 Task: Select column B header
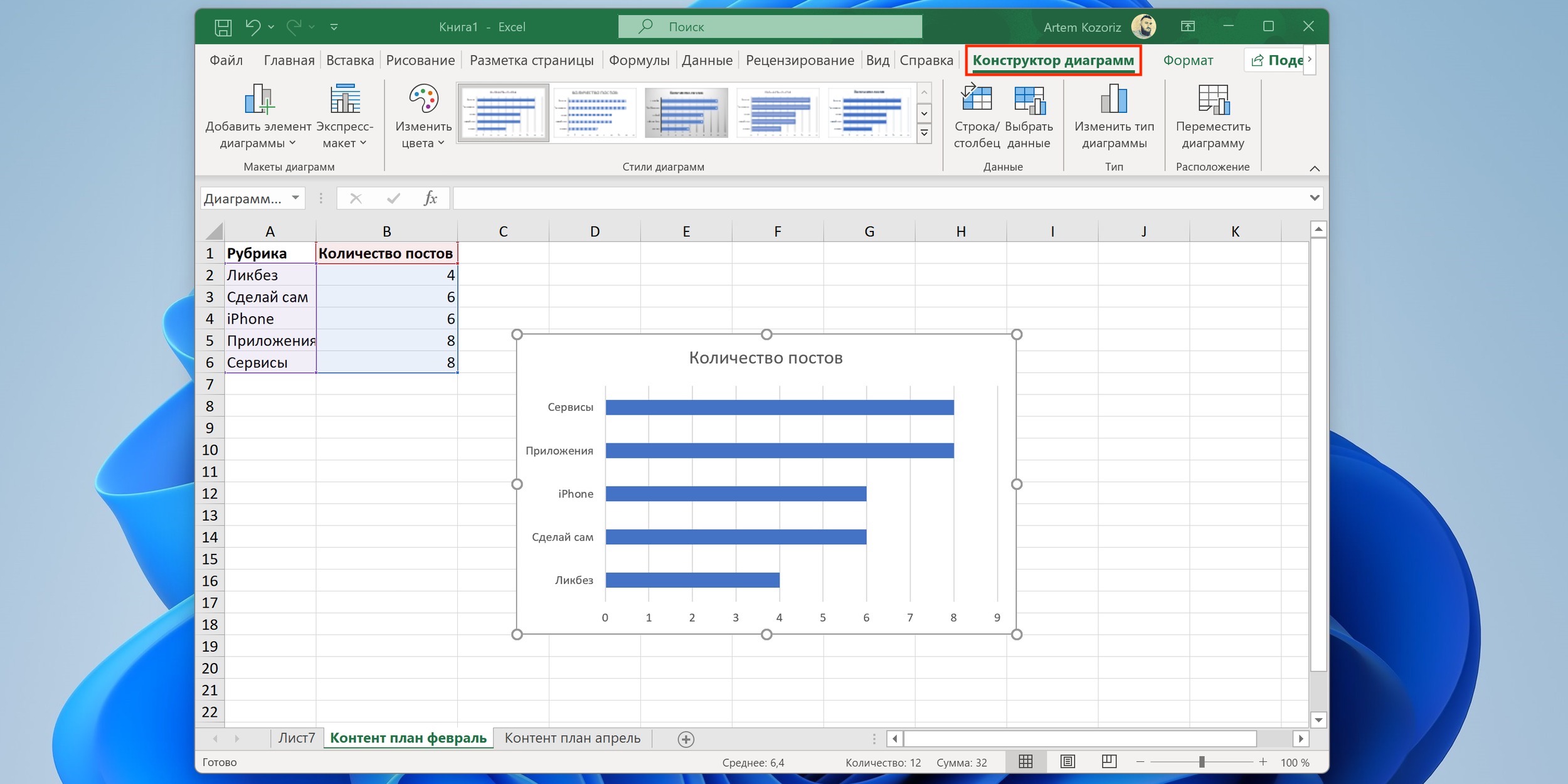[x=387, y=231]
